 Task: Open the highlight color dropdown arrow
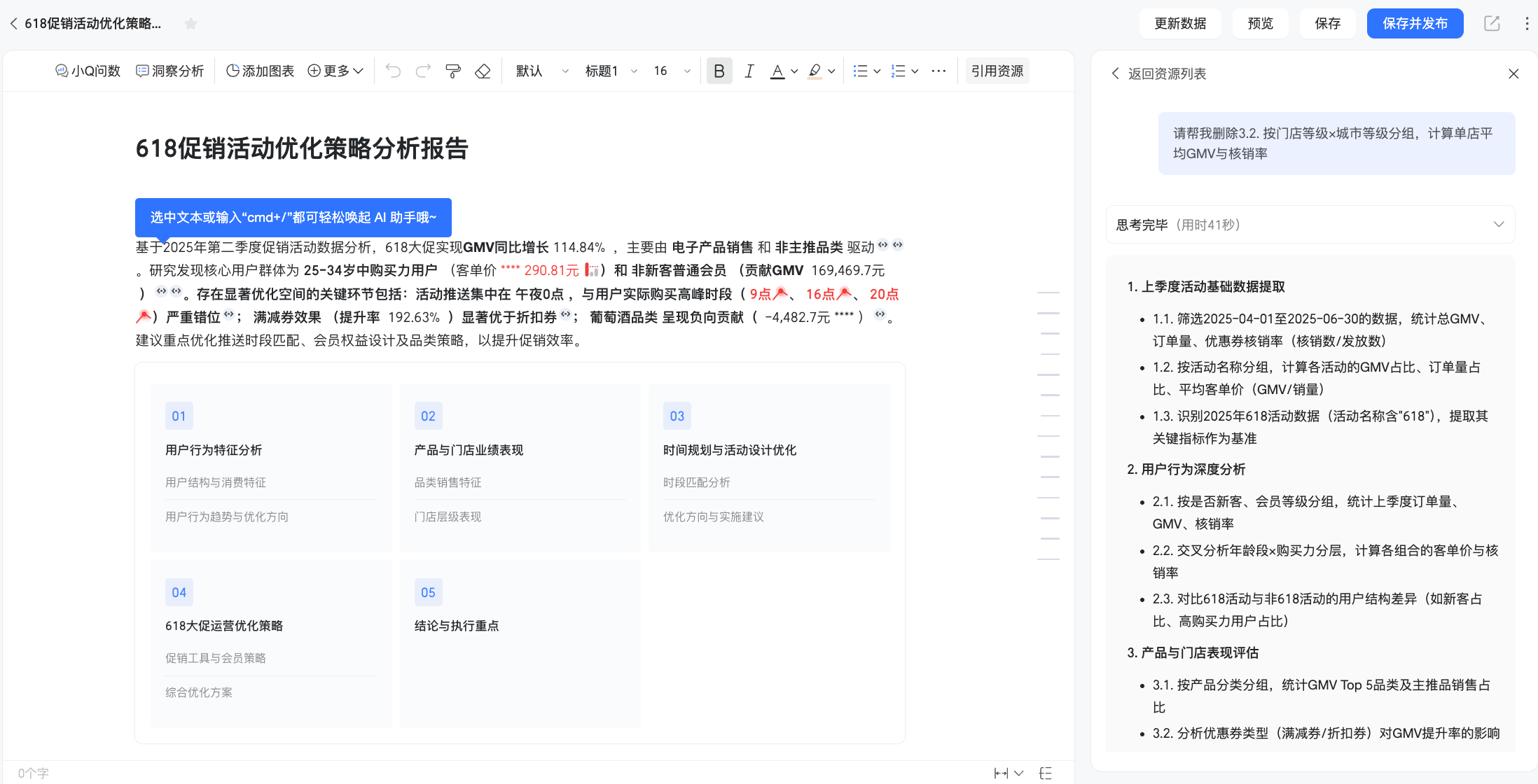[x=831, y=71]
